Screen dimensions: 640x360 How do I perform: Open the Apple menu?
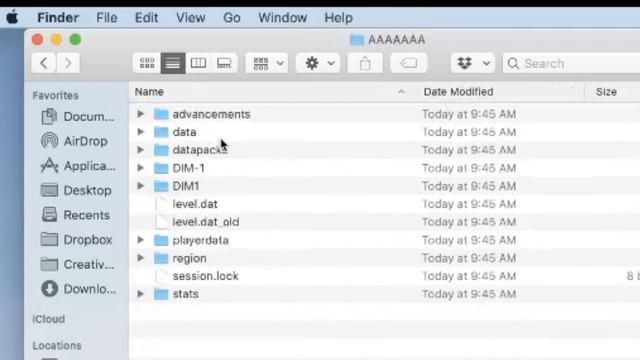13,18
